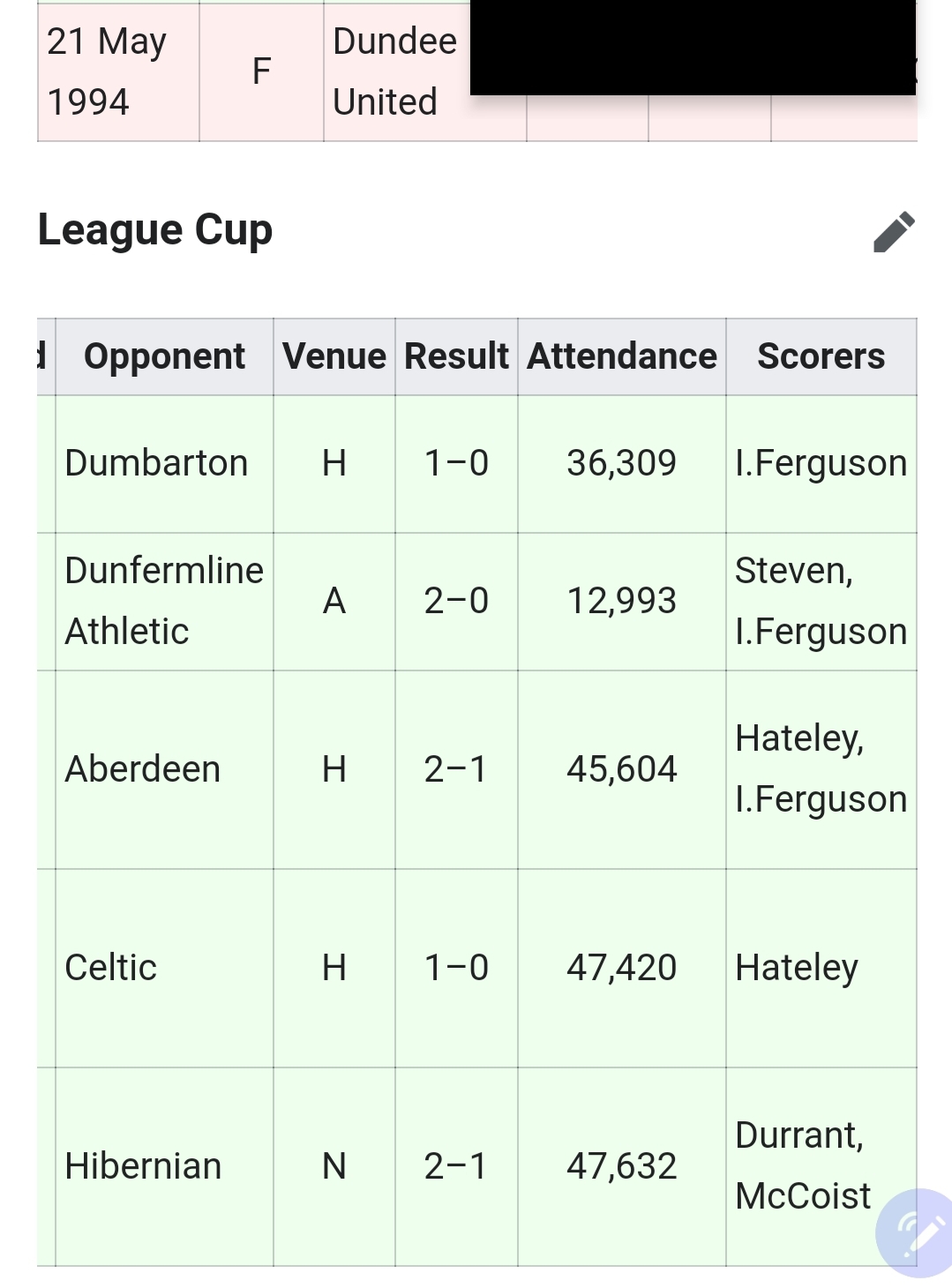Click the Attendance column header

(621, 356)
